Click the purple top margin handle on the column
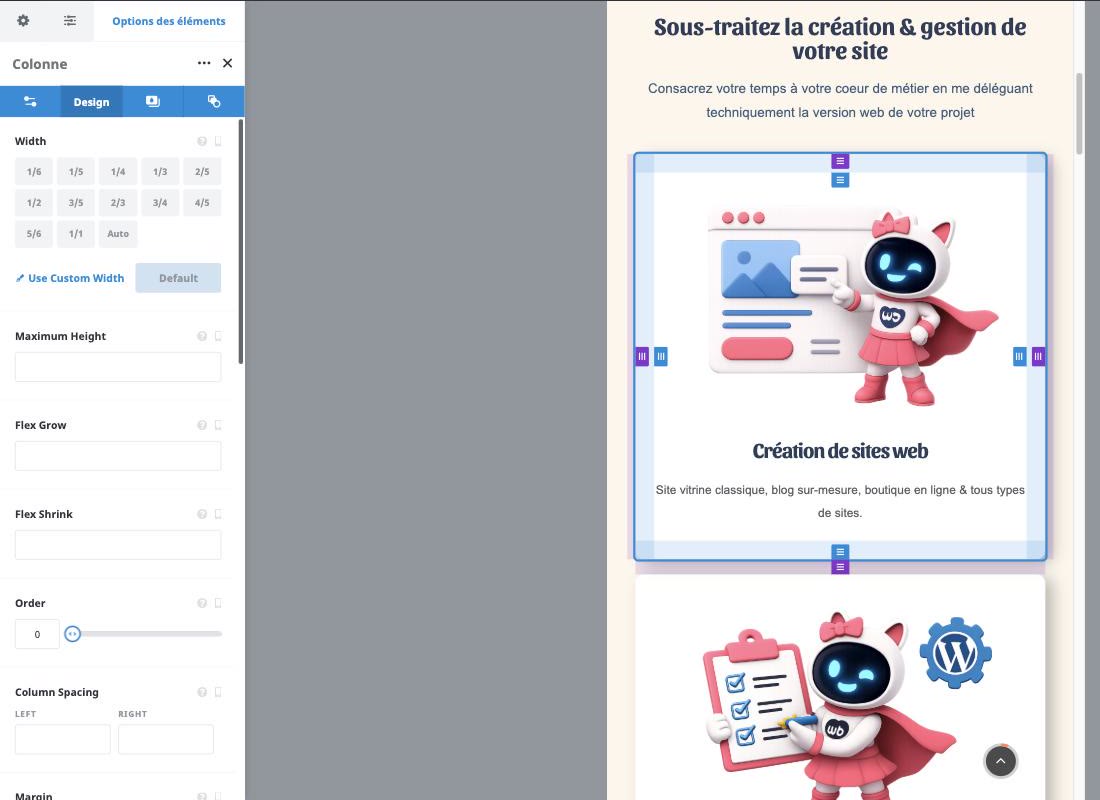 point(840,161)
